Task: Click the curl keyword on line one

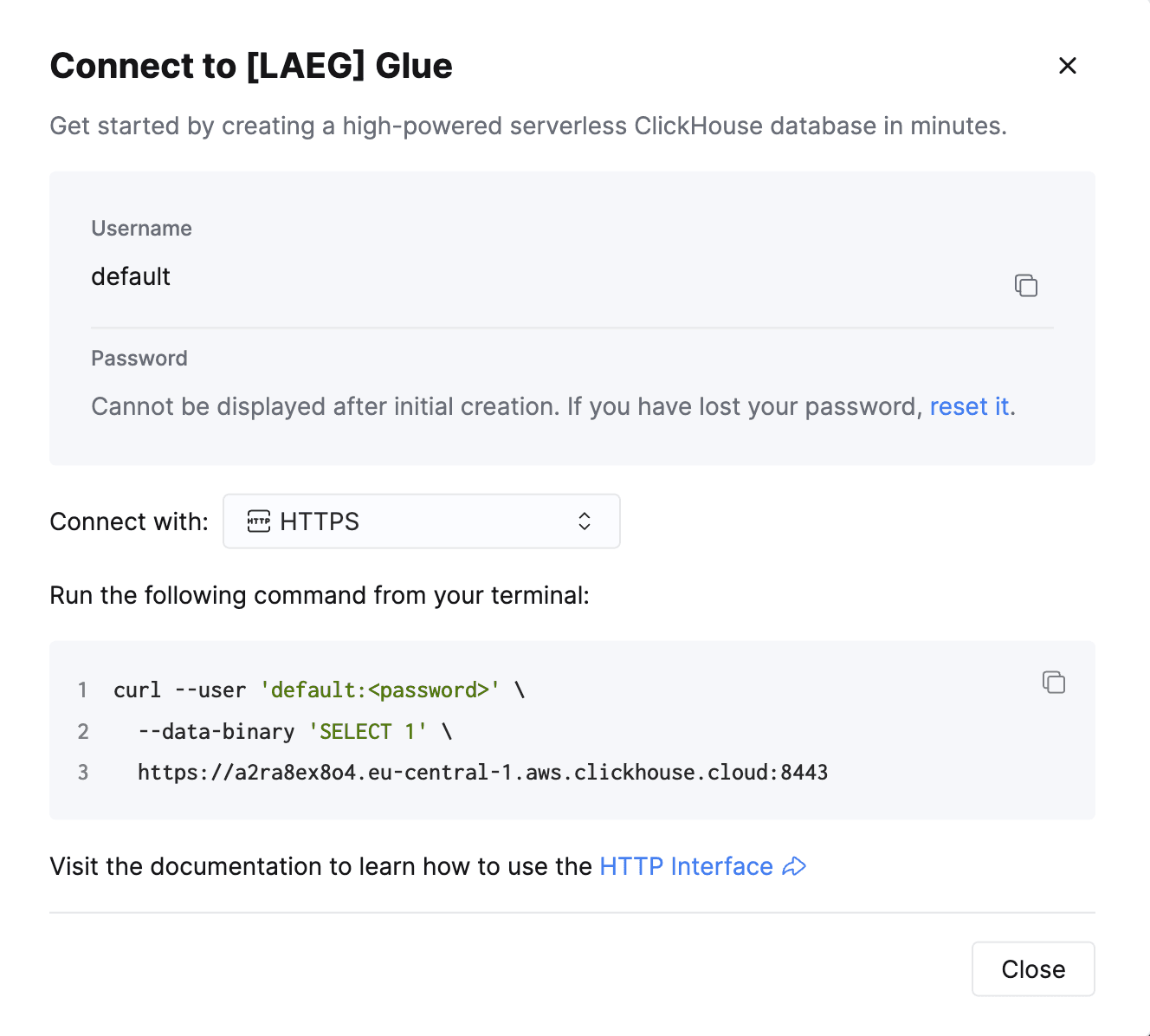Action: click(137, 690)
